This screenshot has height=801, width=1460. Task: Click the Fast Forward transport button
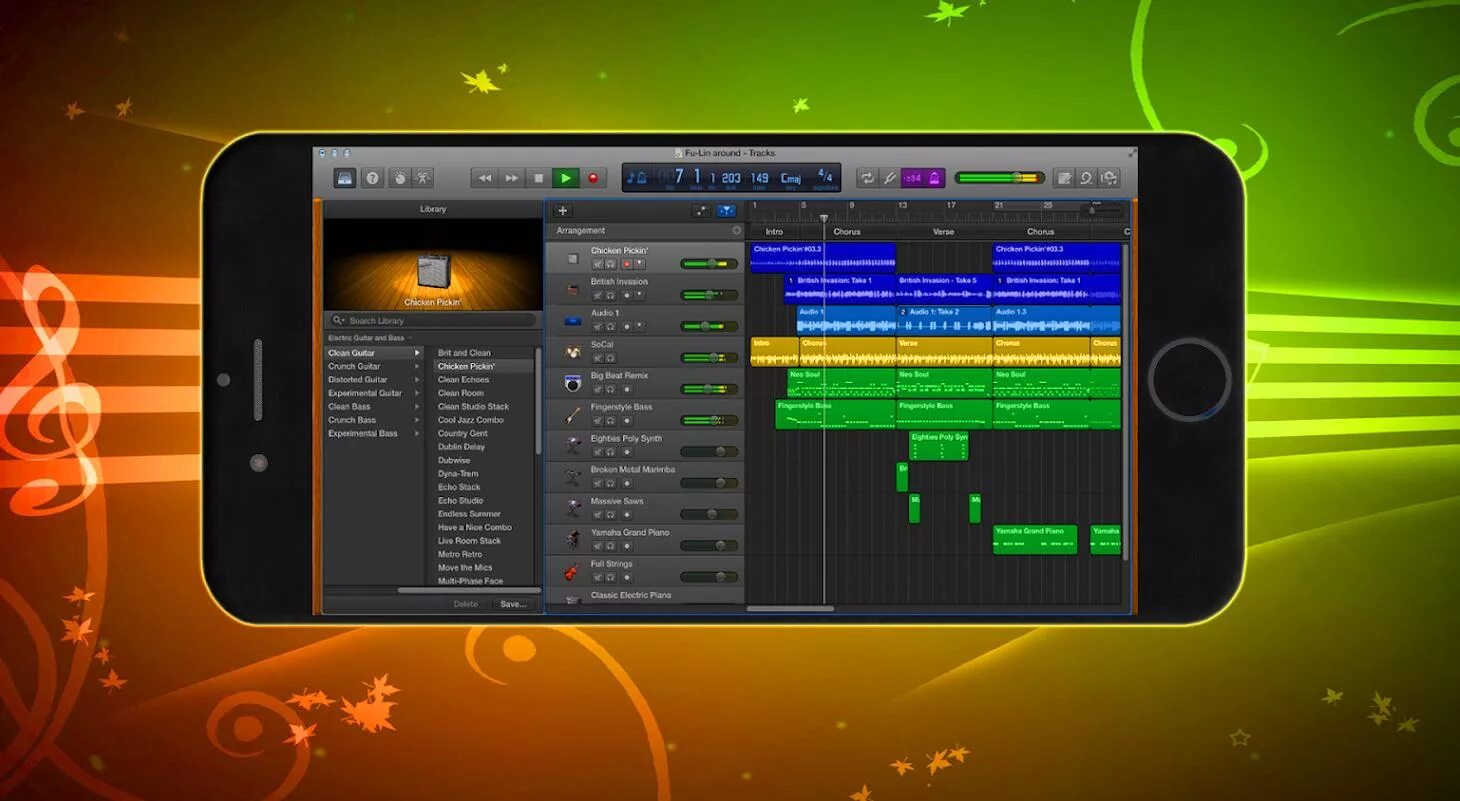[x=512, y=178]
